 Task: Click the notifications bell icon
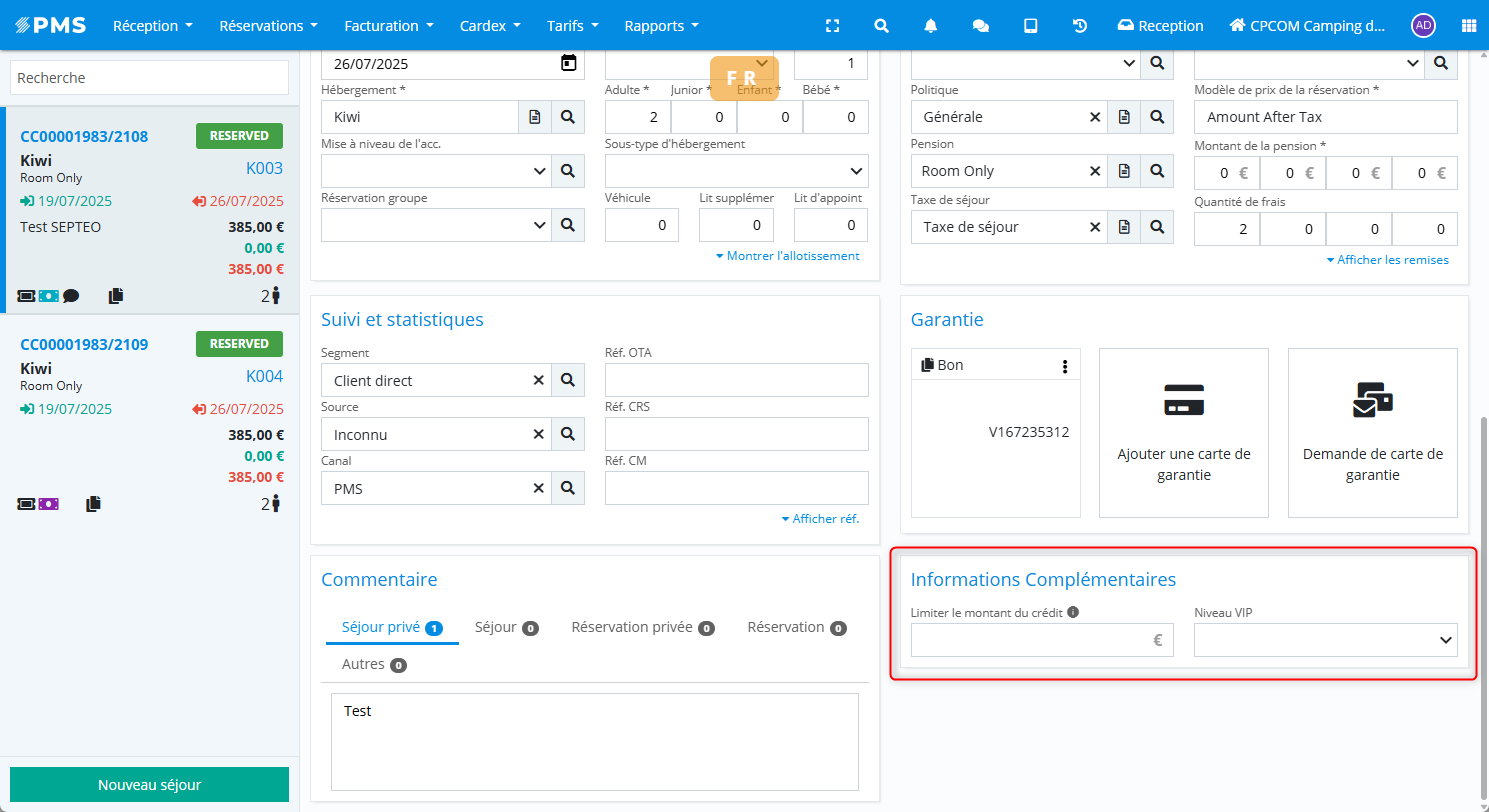[x=930, y=26]
